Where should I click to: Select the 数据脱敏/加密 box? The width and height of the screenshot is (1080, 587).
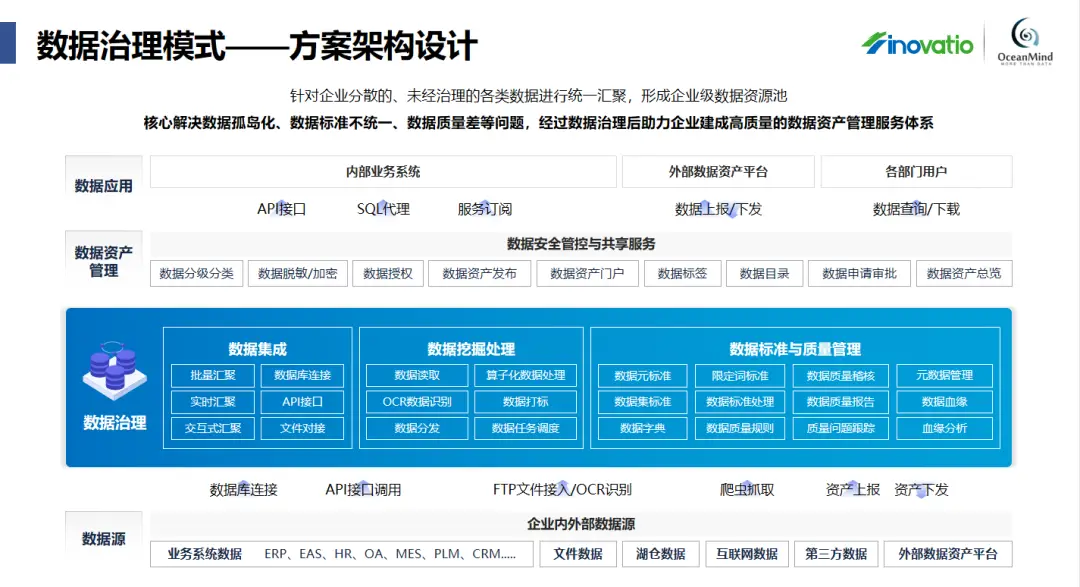[x=298, y=274]
